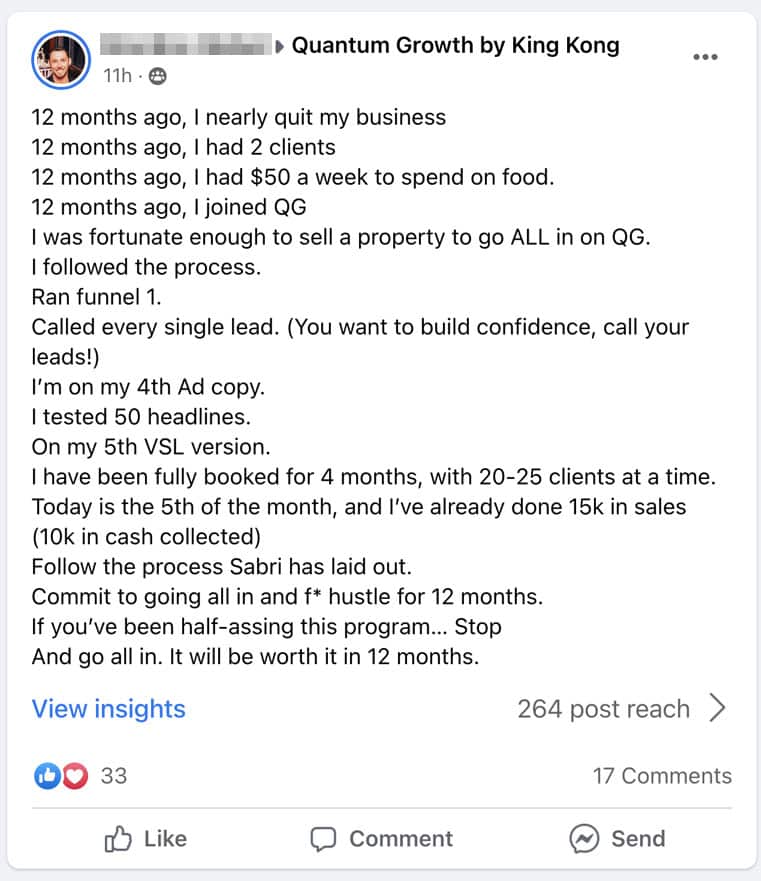Show who reacted via the 33 count

[x=114, y=775]
